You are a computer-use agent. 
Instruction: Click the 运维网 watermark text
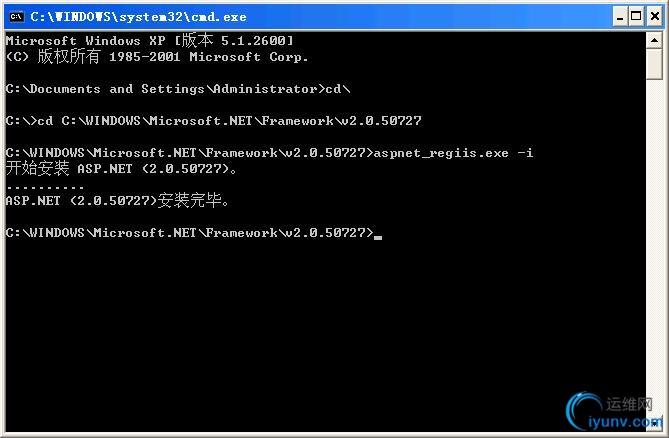tap(629, 404)
